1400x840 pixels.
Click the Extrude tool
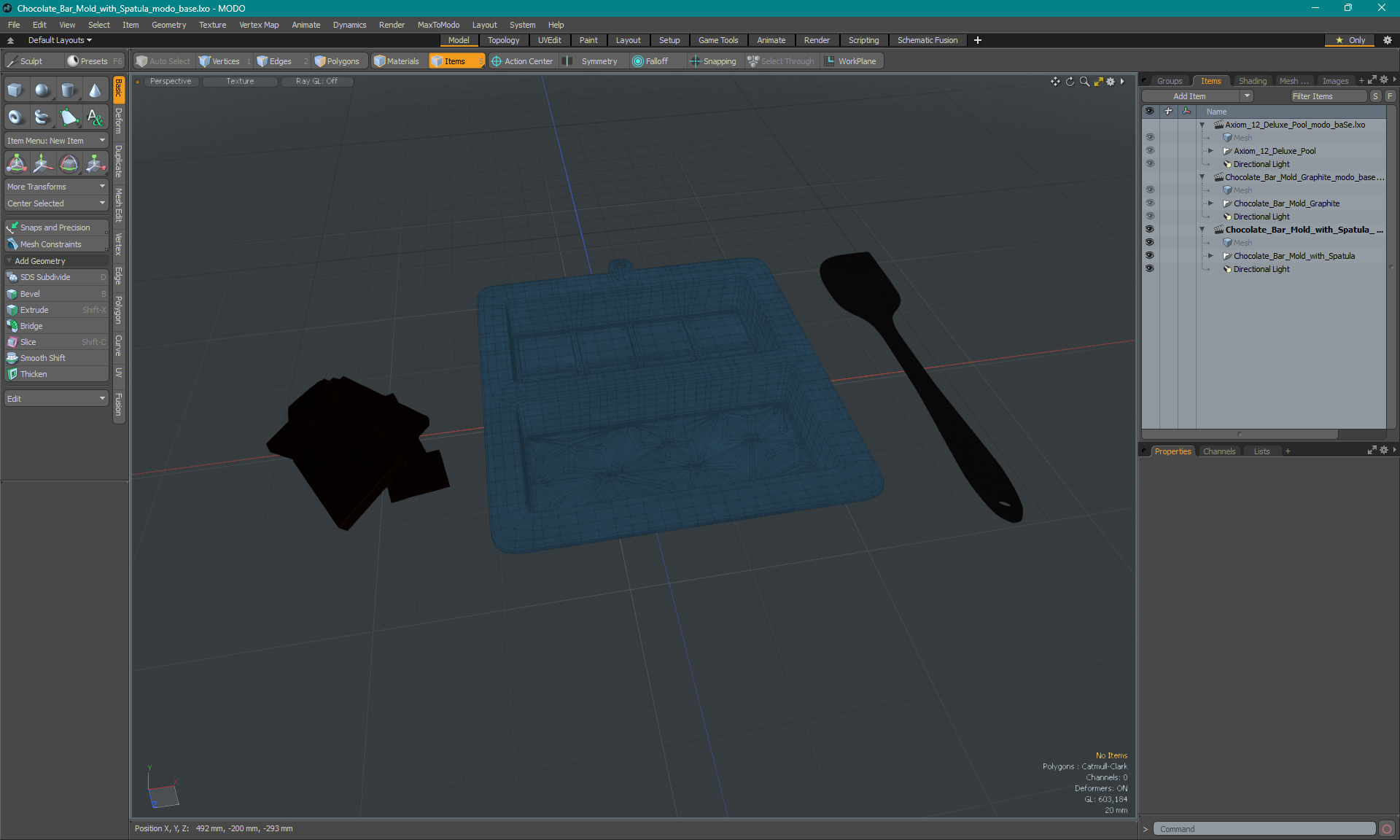[56, 310]
